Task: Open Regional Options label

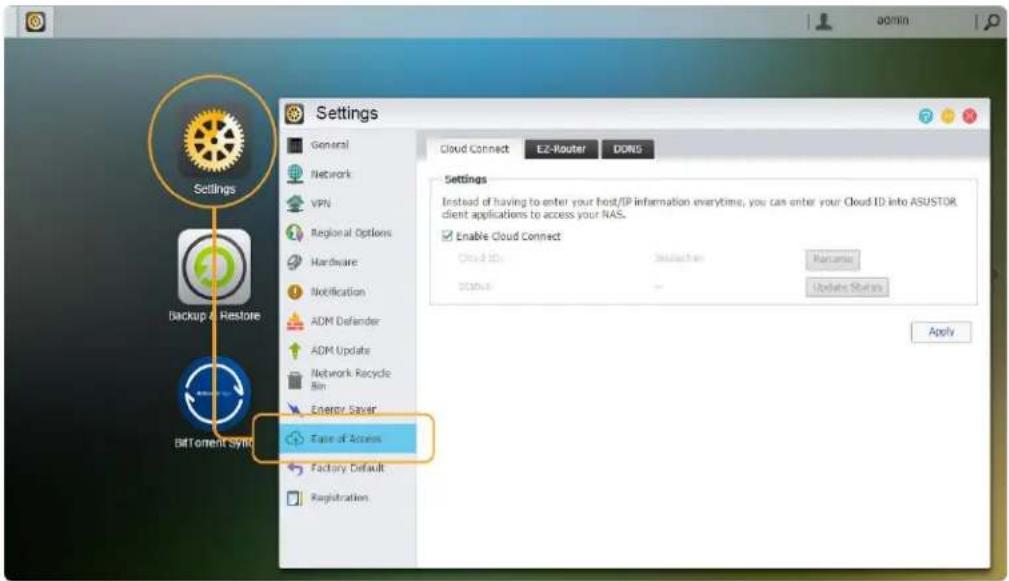Action: click(351, 233)
